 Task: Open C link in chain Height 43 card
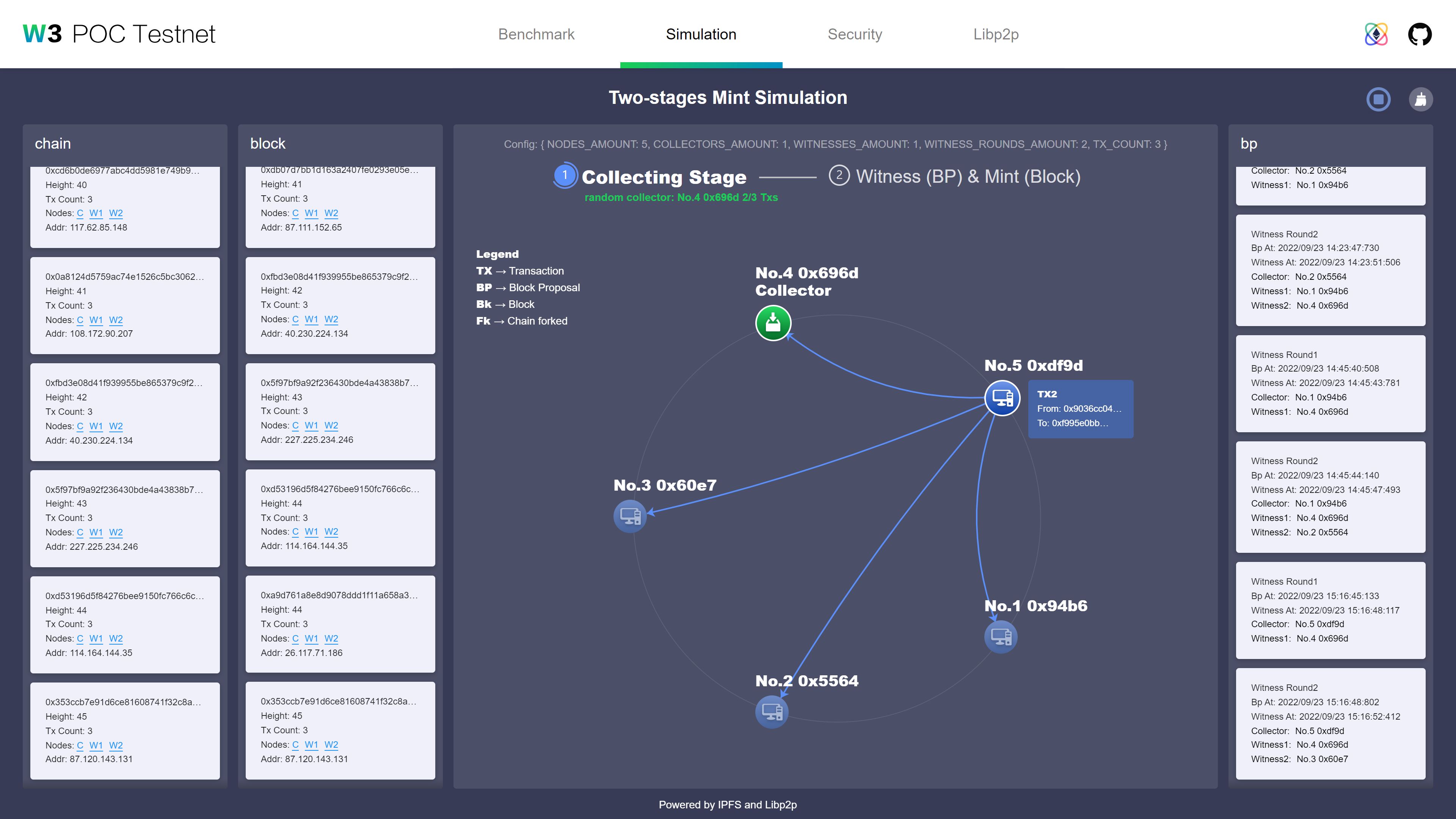tap(80, 532)
